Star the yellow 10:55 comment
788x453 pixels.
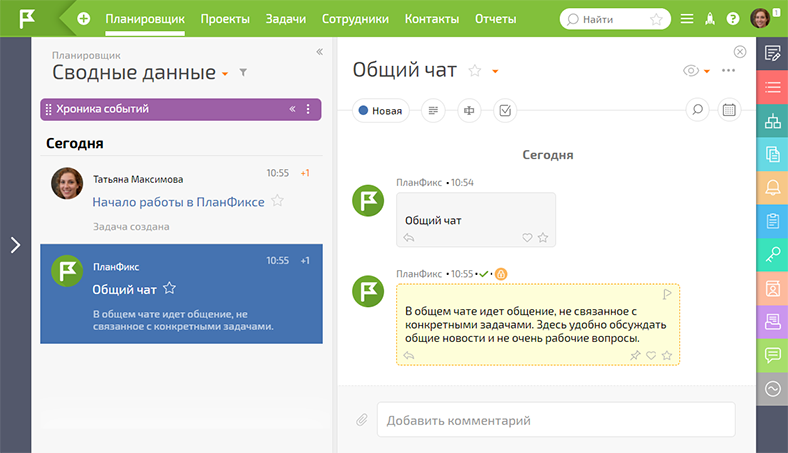667,355
